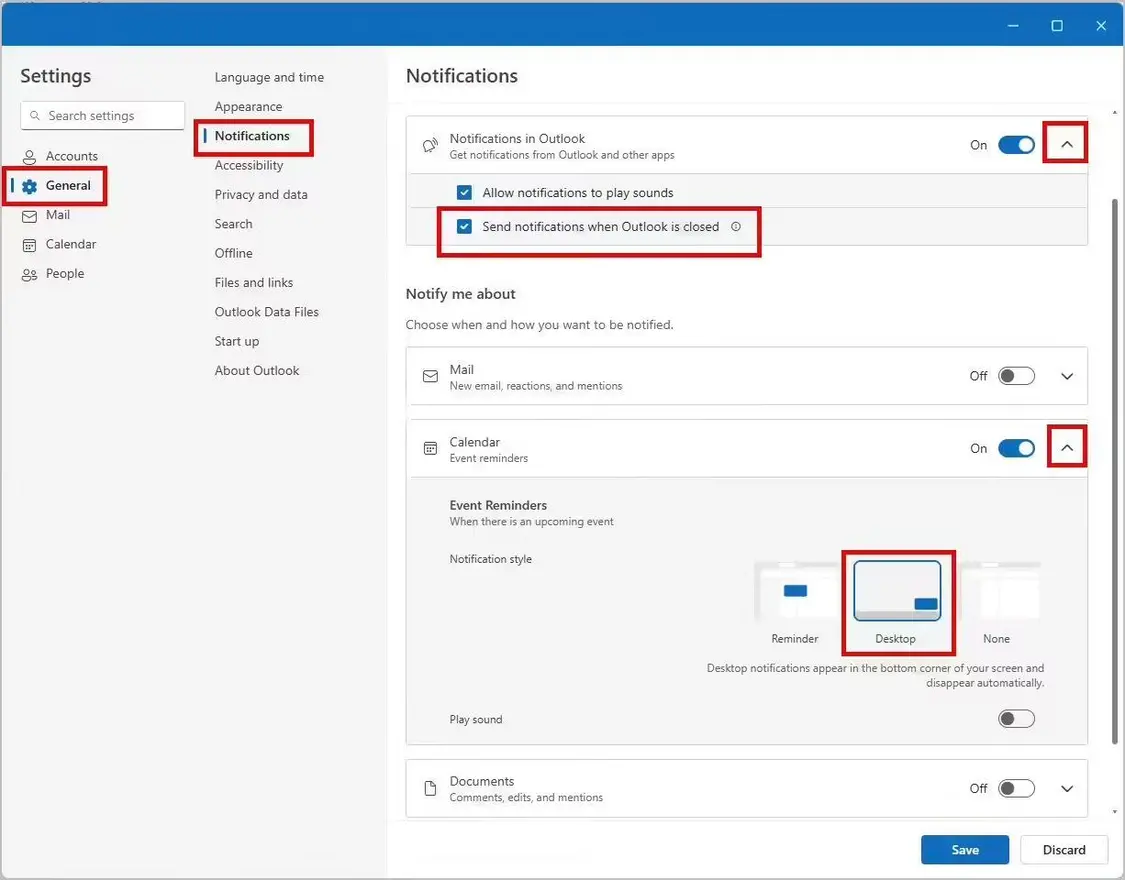The height and width of the screenshot is (880, 1125).
Task: Click the scrollbar up arrow
Action: pos(1114,113)
